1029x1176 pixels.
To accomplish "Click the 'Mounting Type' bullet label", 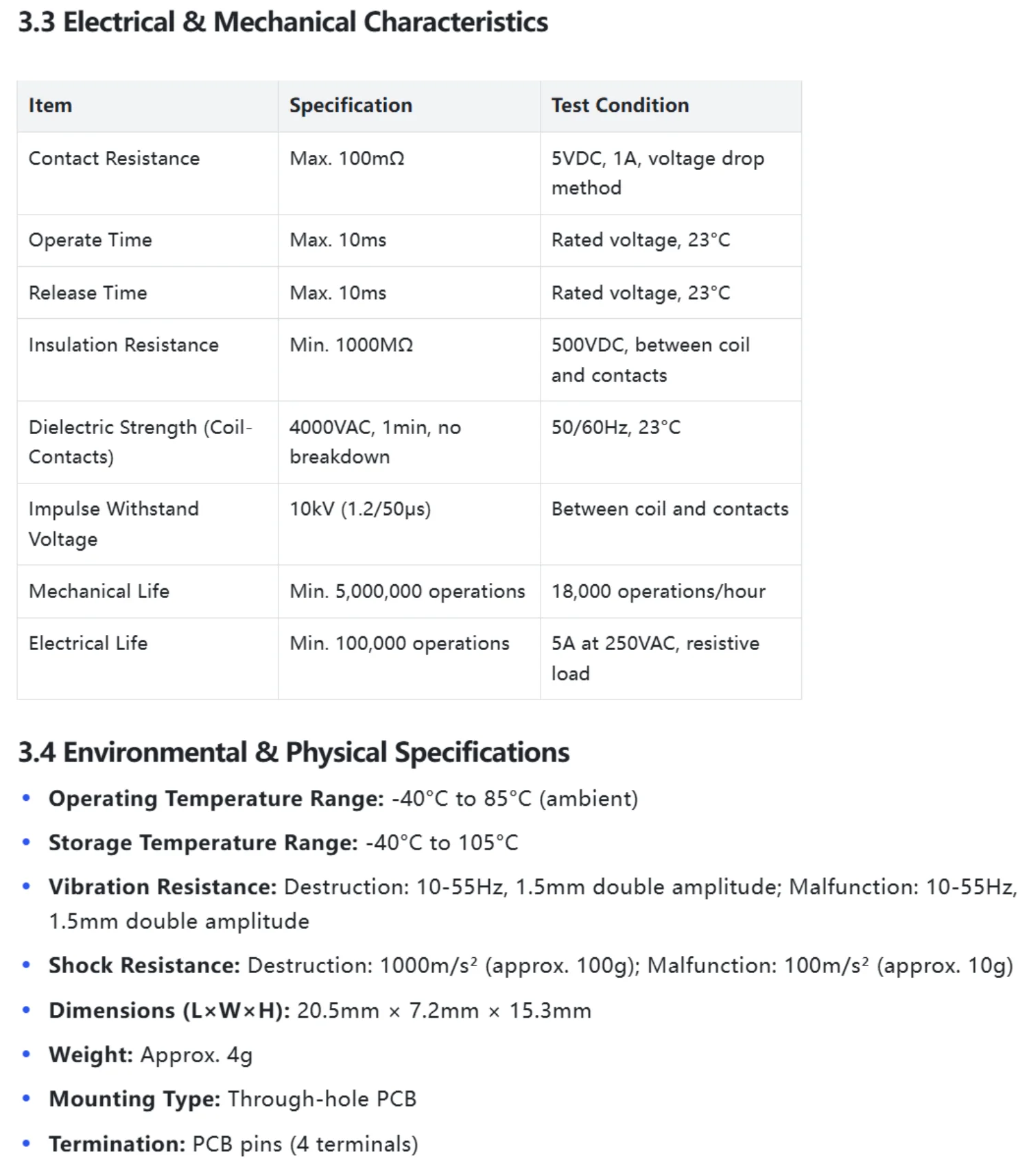I will click(x=134, y=1099).
